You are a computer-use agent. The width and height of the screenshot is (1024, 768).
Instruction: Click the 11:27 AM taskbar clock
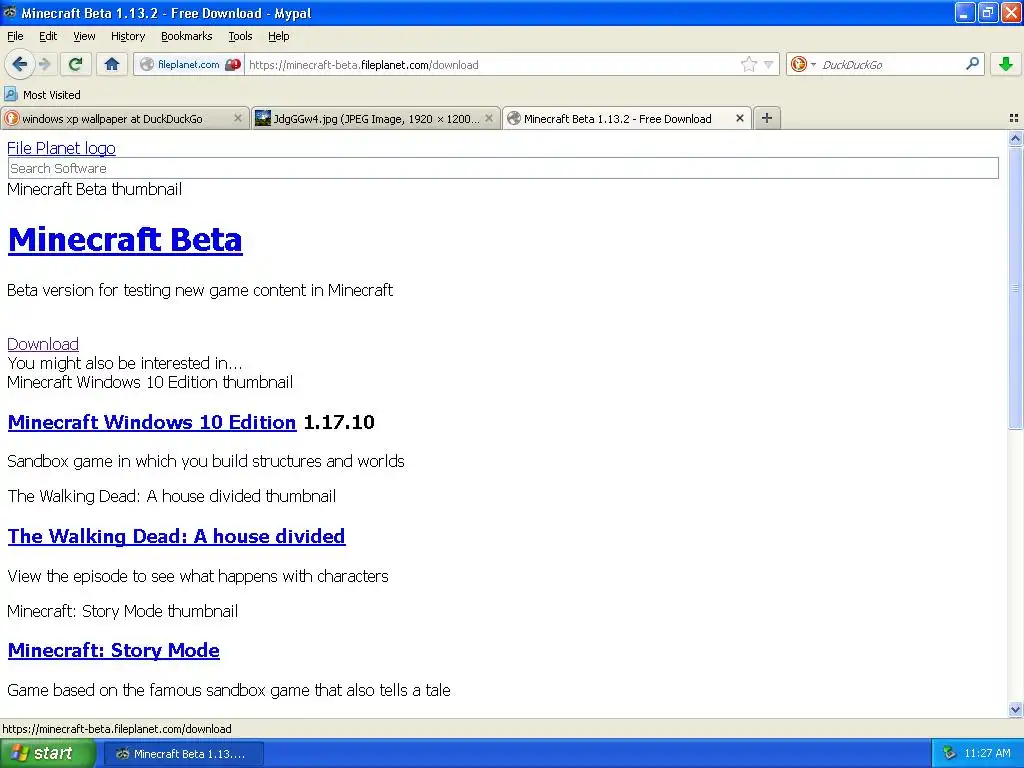[987, 753]
